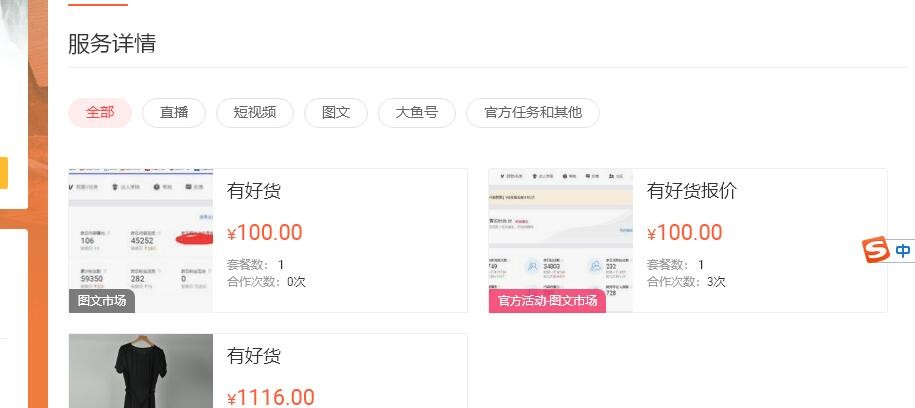Screen dimensions: 915x408
Task: Select the 全部 filter tab
Action: (100, 113)
